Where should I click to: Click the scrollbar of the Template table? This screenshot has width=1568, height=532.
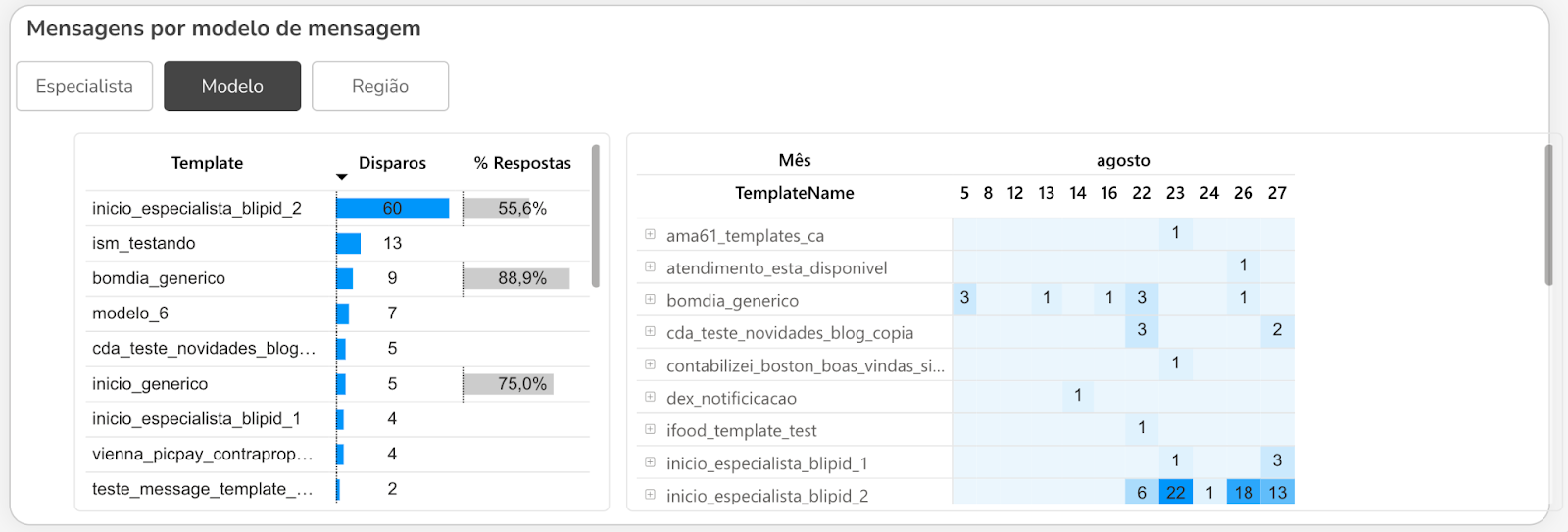tap(596, 217)
